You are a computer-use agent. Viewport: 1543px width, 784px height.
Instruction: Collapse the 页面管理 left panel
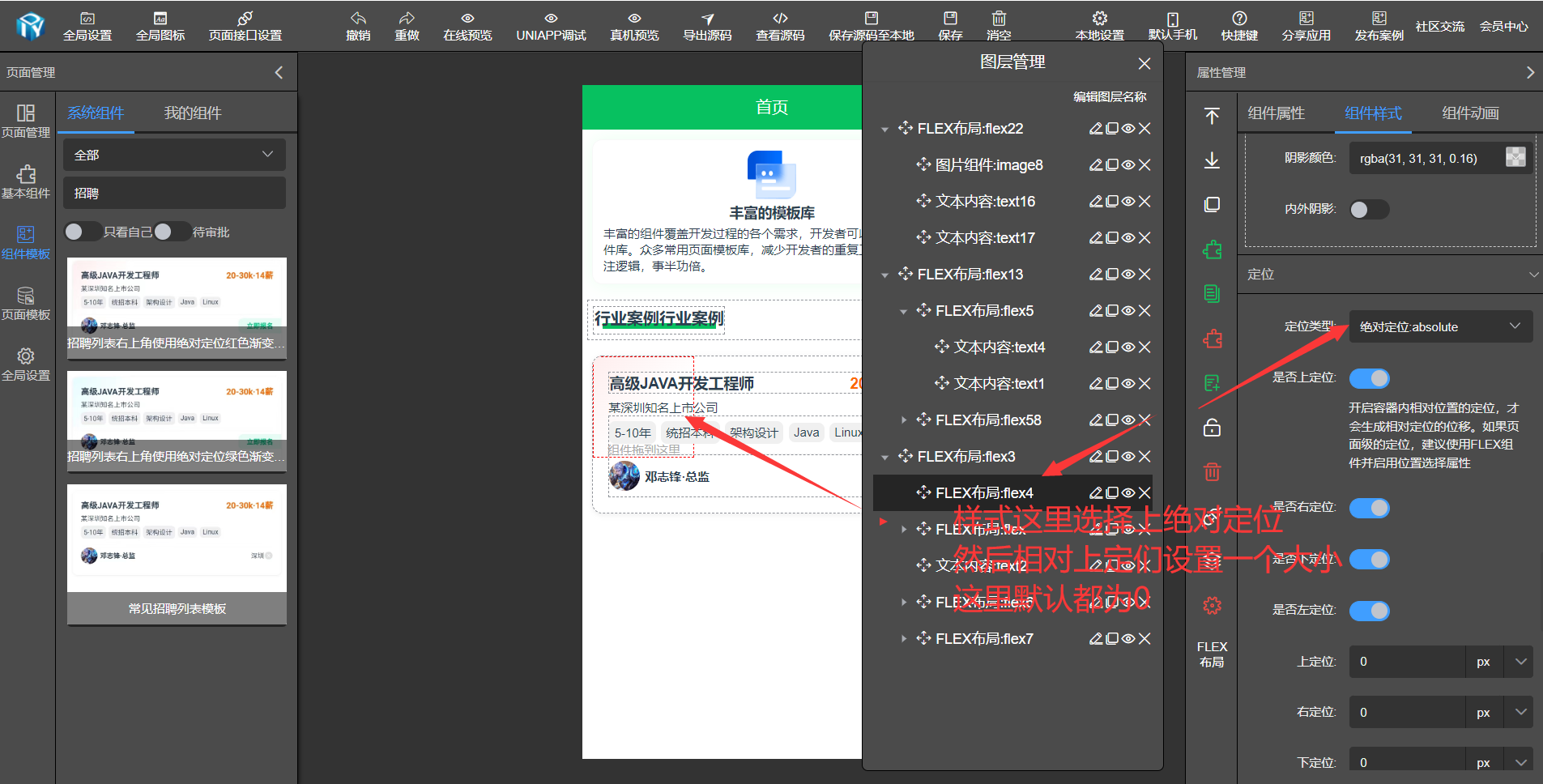point(279,72)
